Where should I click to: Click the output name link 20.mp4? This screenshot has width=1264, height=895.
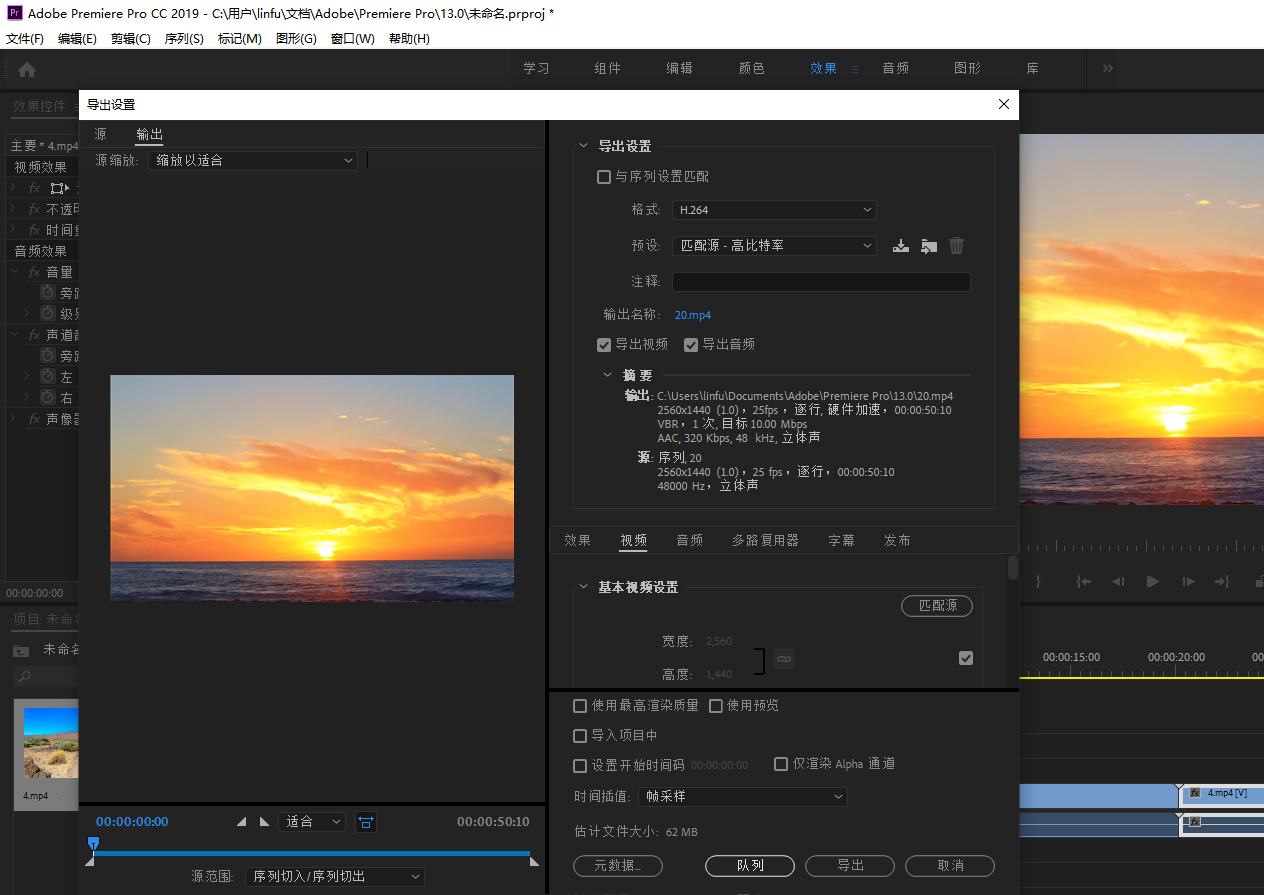[x=692, y=315]
